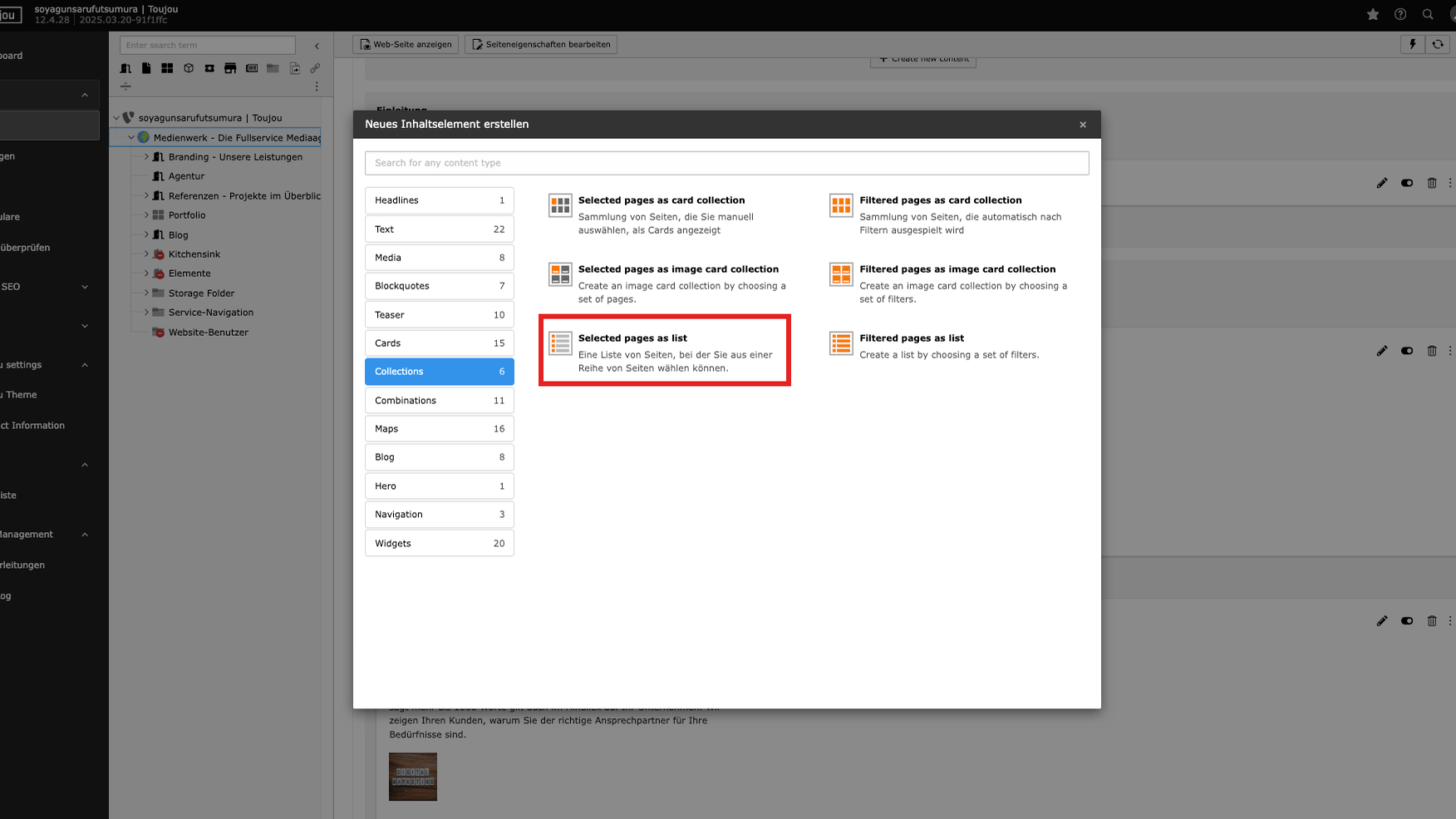Close the Neues Inhaltselement erstellen dialog
This screenshot has height=819, width=1456.
coord(1082,125)
